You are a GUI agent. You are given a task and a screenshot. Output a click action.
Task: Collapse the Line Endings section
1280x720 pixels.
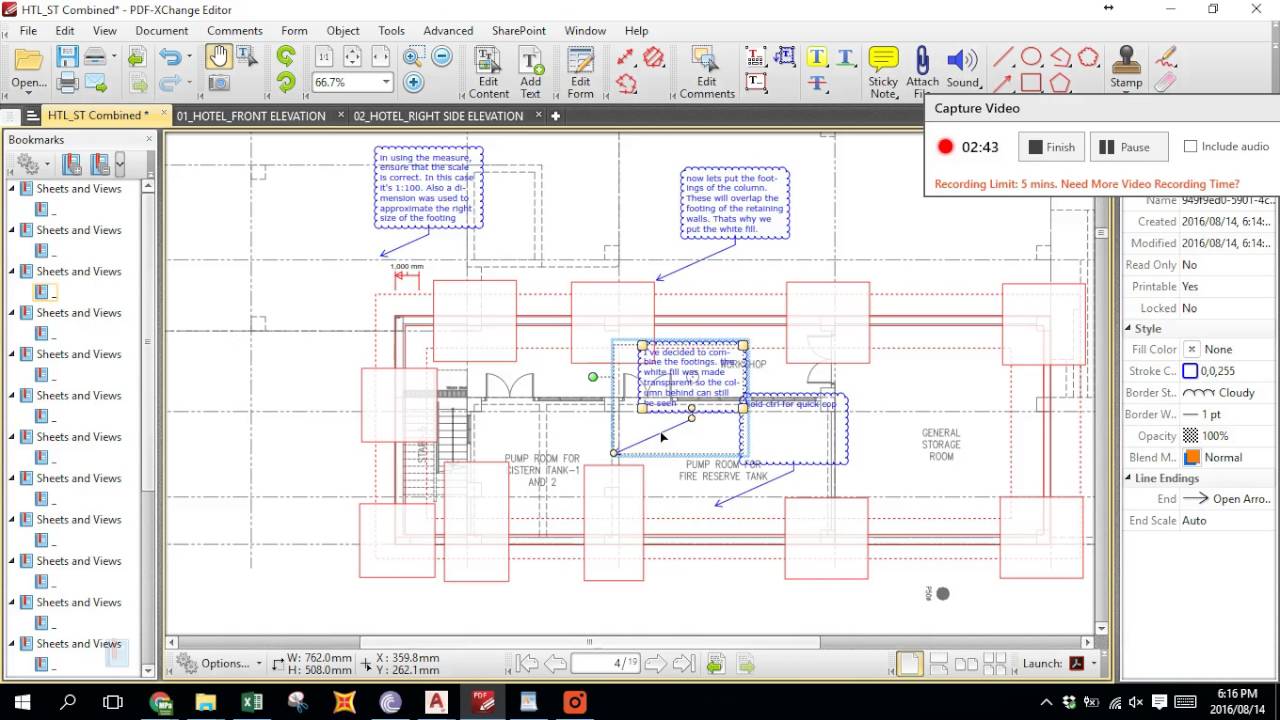pos(1129,478)
